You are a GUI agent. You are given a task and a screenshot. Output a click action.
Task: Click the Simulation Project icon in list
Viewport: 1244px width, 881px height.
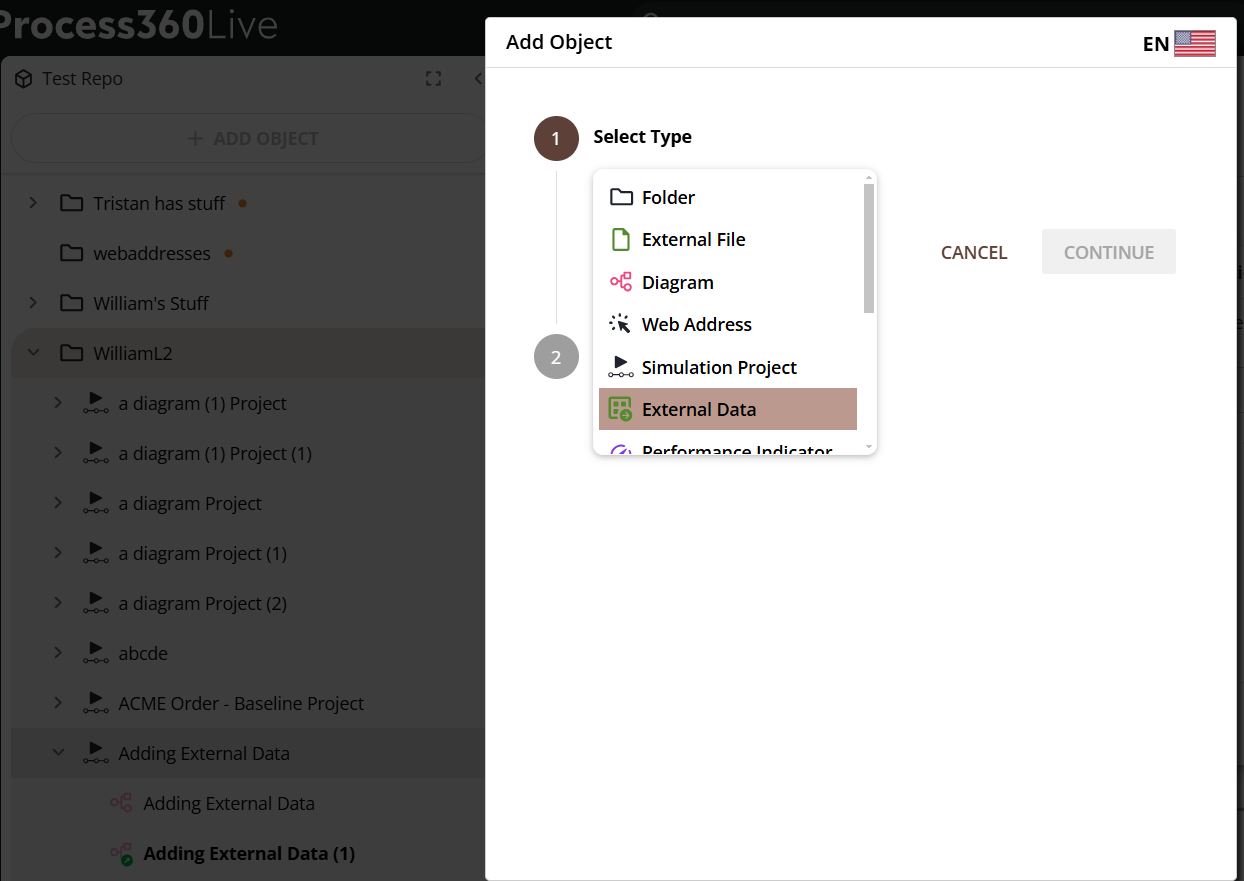pyautogui.click(x=621, y=367)
